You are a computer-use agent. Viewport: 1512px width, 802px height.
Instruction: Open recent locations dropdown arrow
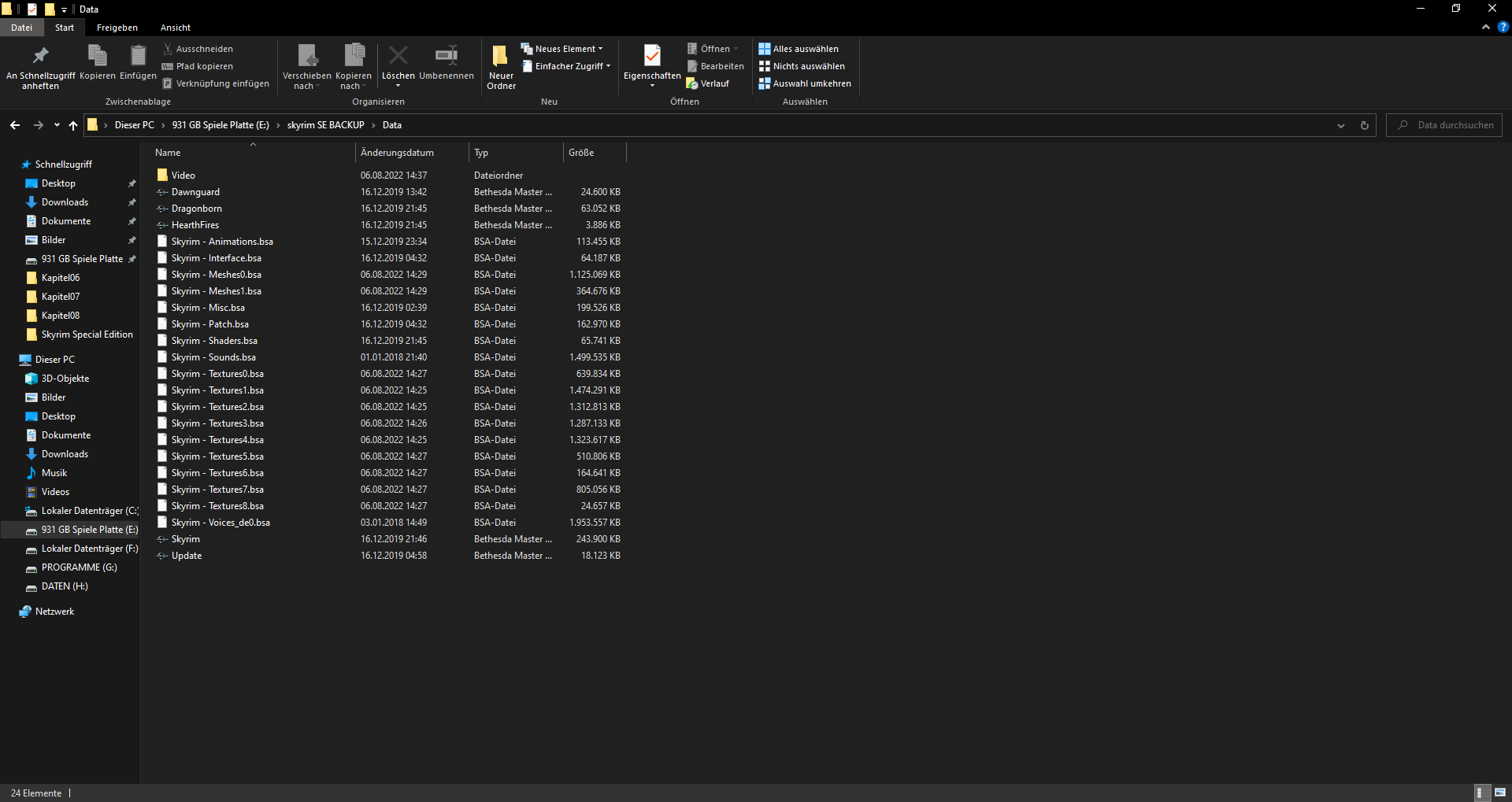(x=57, y=125)
